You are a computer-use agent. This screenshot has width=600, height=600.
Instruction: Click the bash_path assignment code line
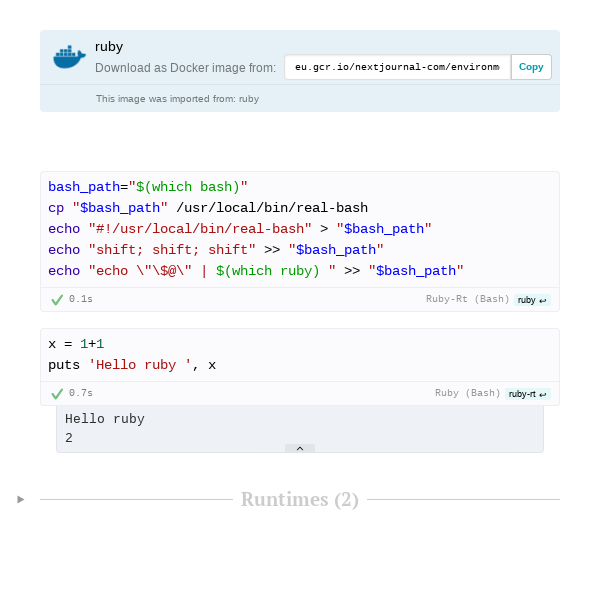[148, 187]
